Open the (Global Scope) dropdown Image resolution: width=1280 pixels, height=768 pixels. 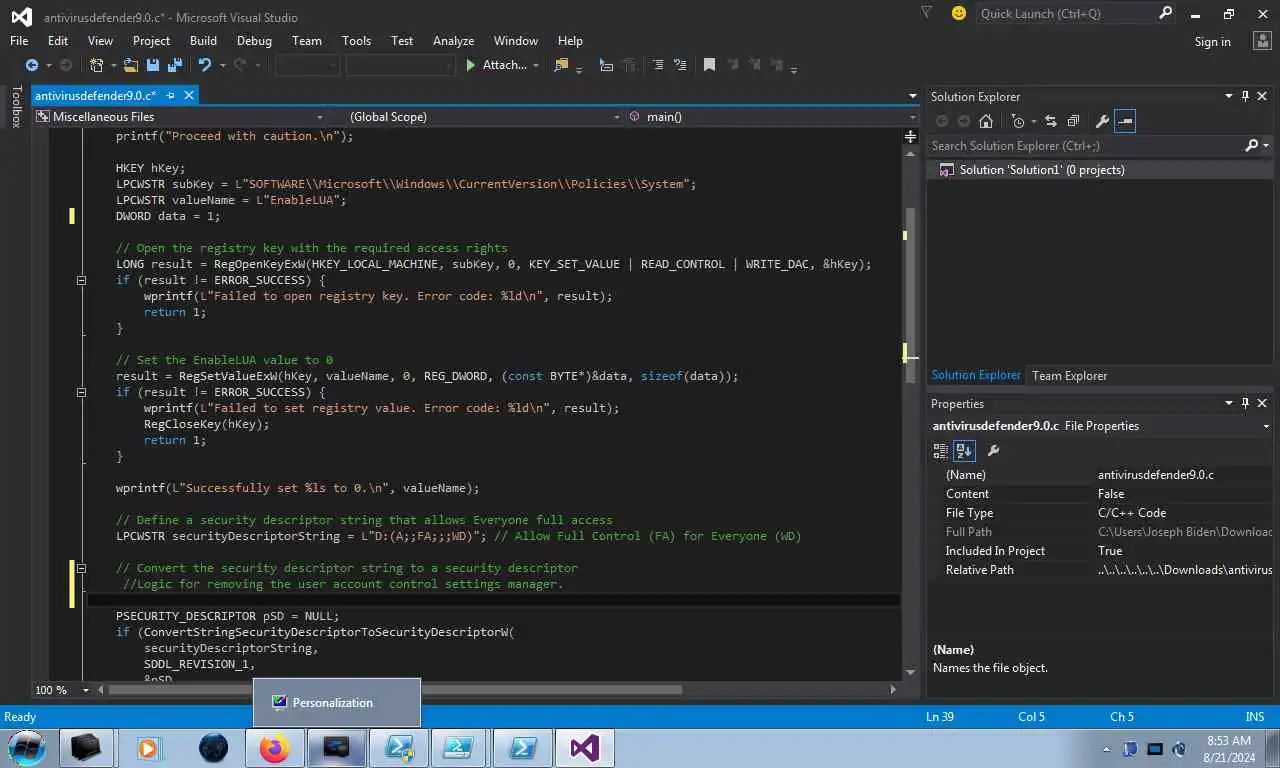coord(616,117)
